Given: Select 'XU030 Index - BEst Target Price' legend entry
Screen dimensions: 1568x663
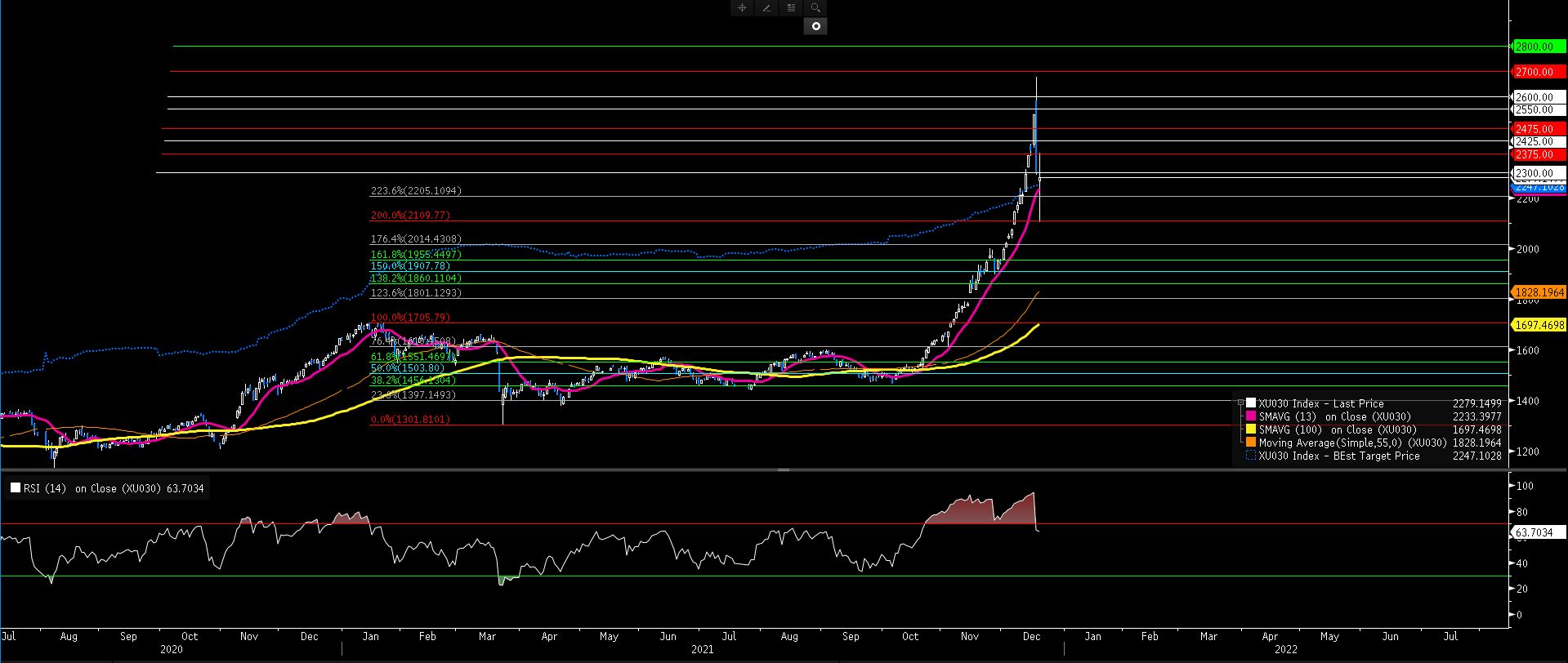Looking at the screenshot, I should [1339, 456].
